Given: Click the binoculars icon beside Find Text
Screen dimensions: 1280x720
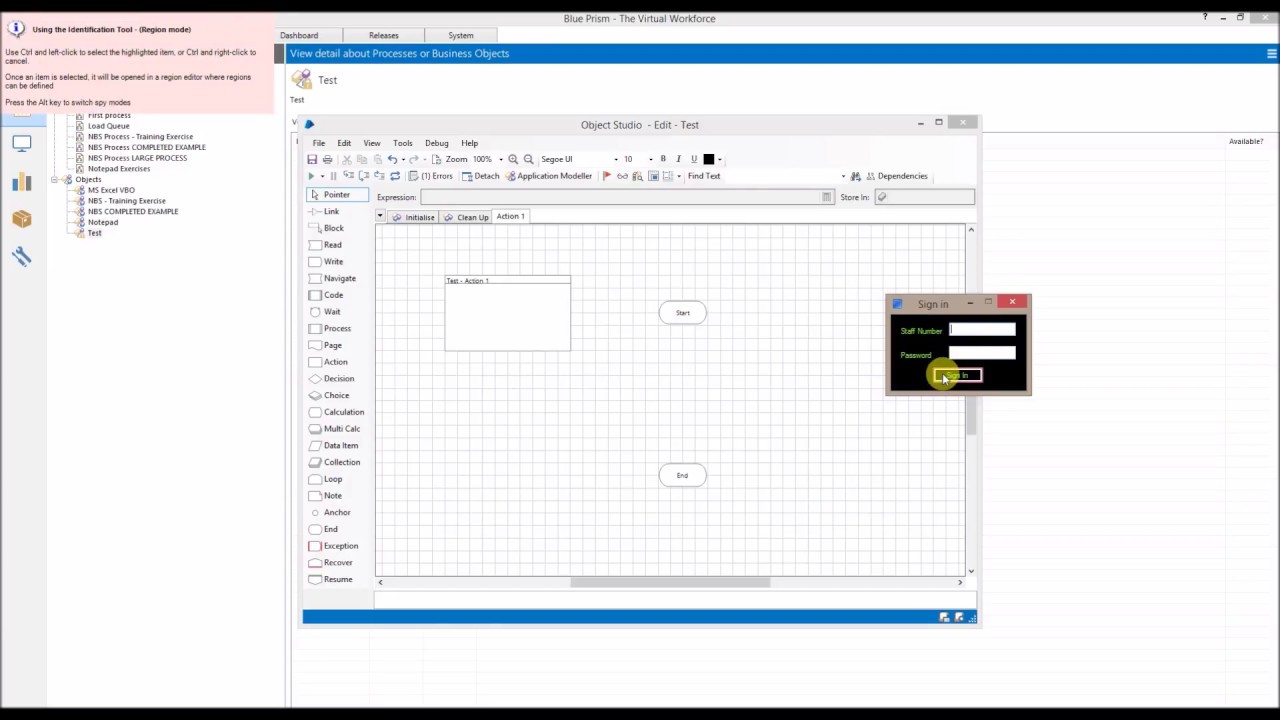Looking at the screenshot, I should [855, 176].
